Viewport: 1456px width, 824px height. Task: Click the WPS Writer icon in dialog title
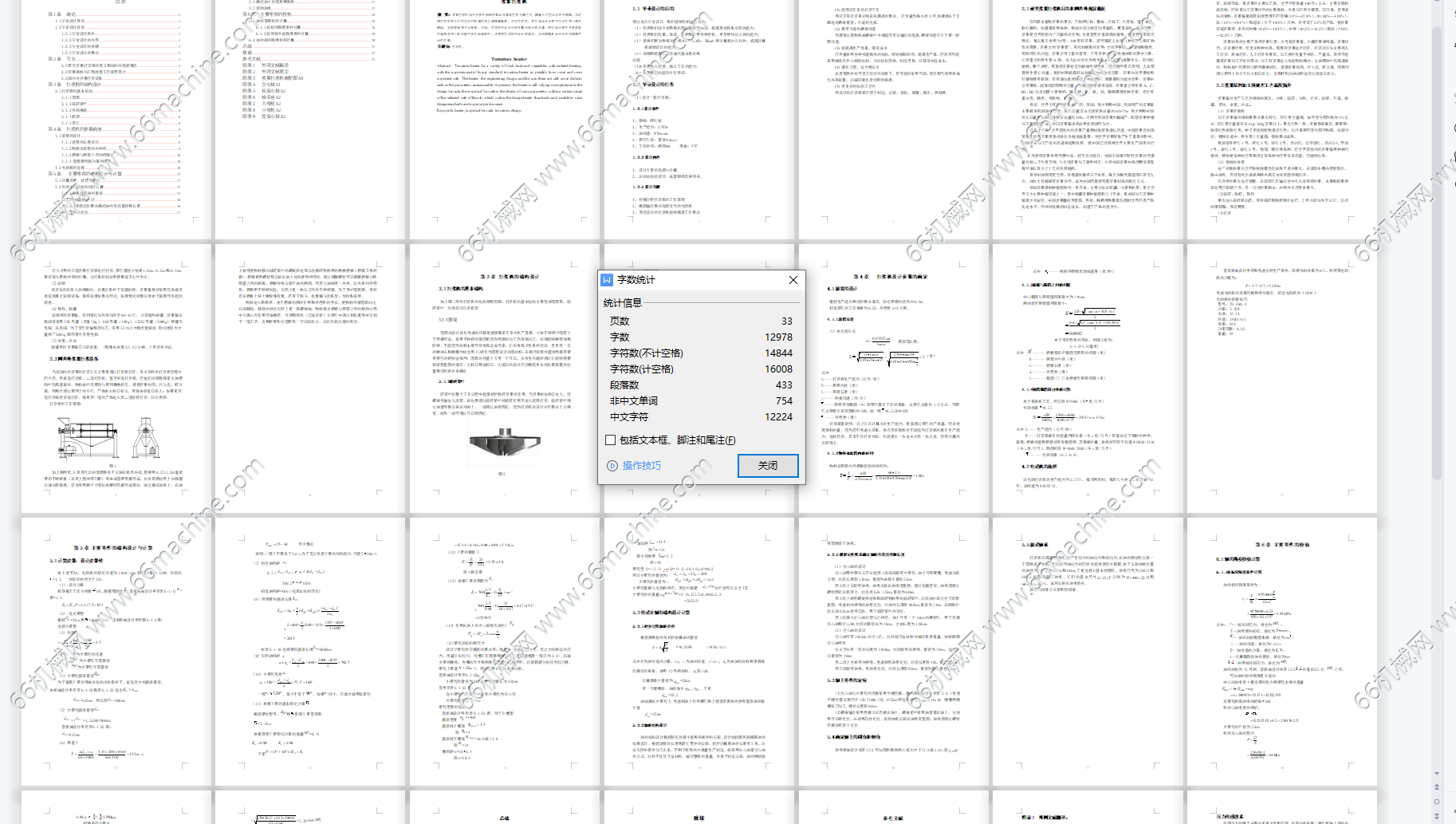coord(607,280)
